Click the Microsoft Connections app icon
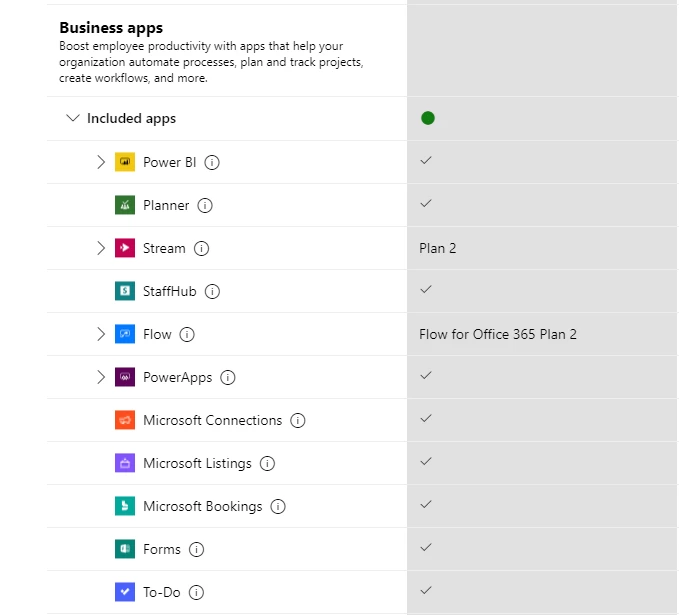This screenshot has height=615, width=679. coord(125,420)
